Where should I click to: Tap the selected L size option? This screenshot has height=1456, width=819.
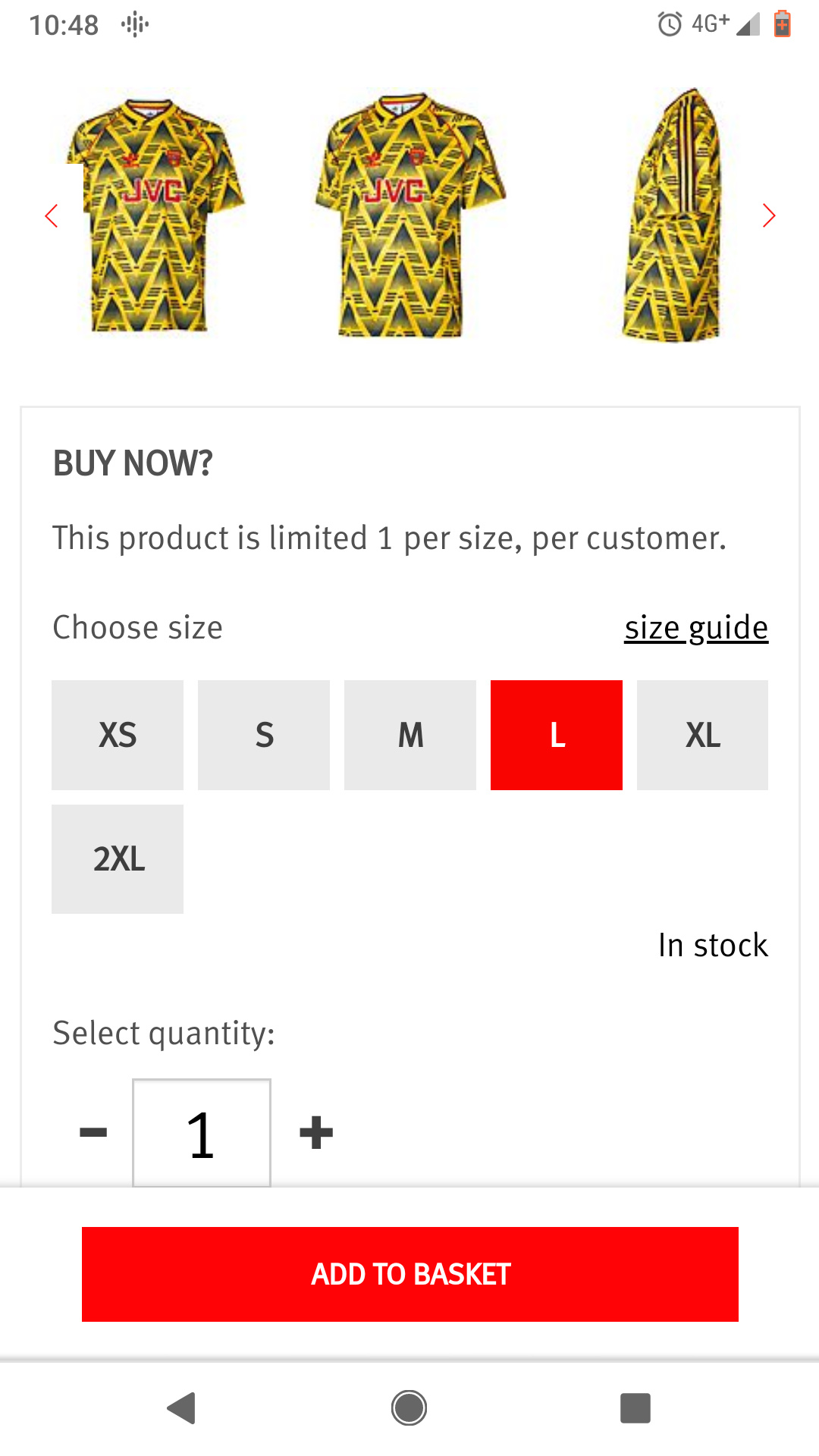(x=557, y=735)
